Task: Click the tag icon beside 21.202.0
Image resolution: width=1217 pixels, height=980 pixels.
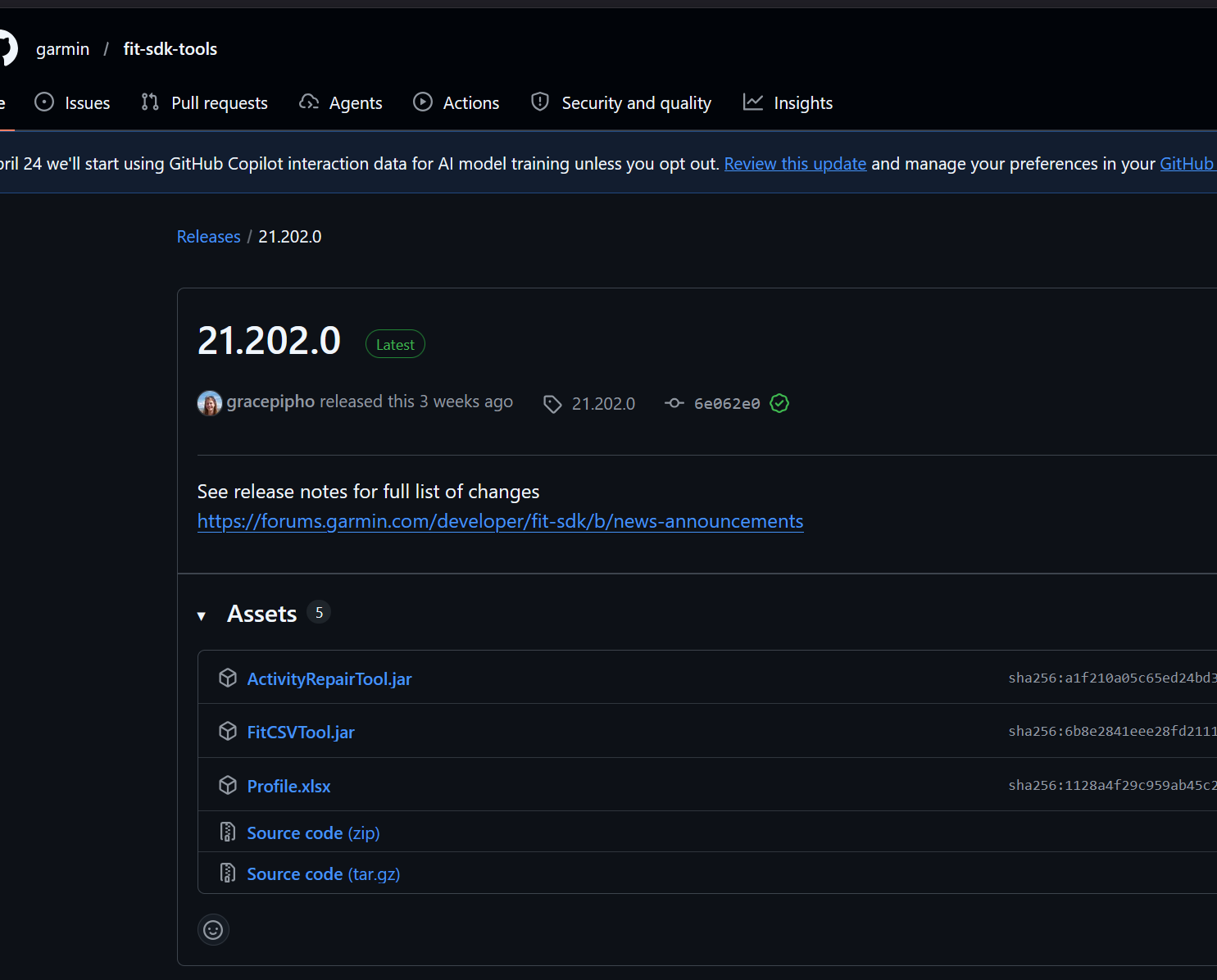Action: 552,404
